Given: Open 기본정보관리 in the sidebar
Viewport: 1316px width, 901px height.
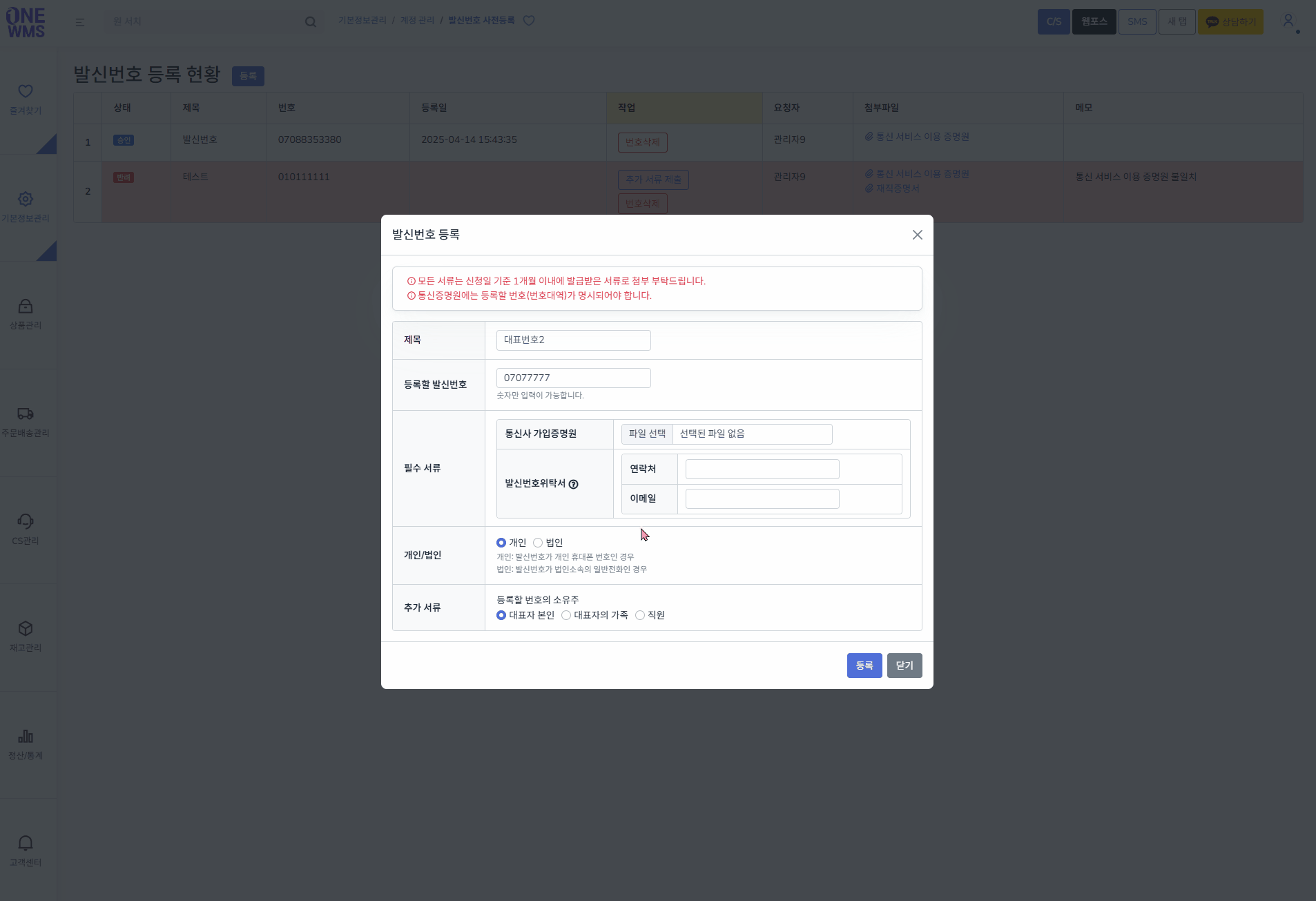Looking at the screenshot, I should coord(26,207).
